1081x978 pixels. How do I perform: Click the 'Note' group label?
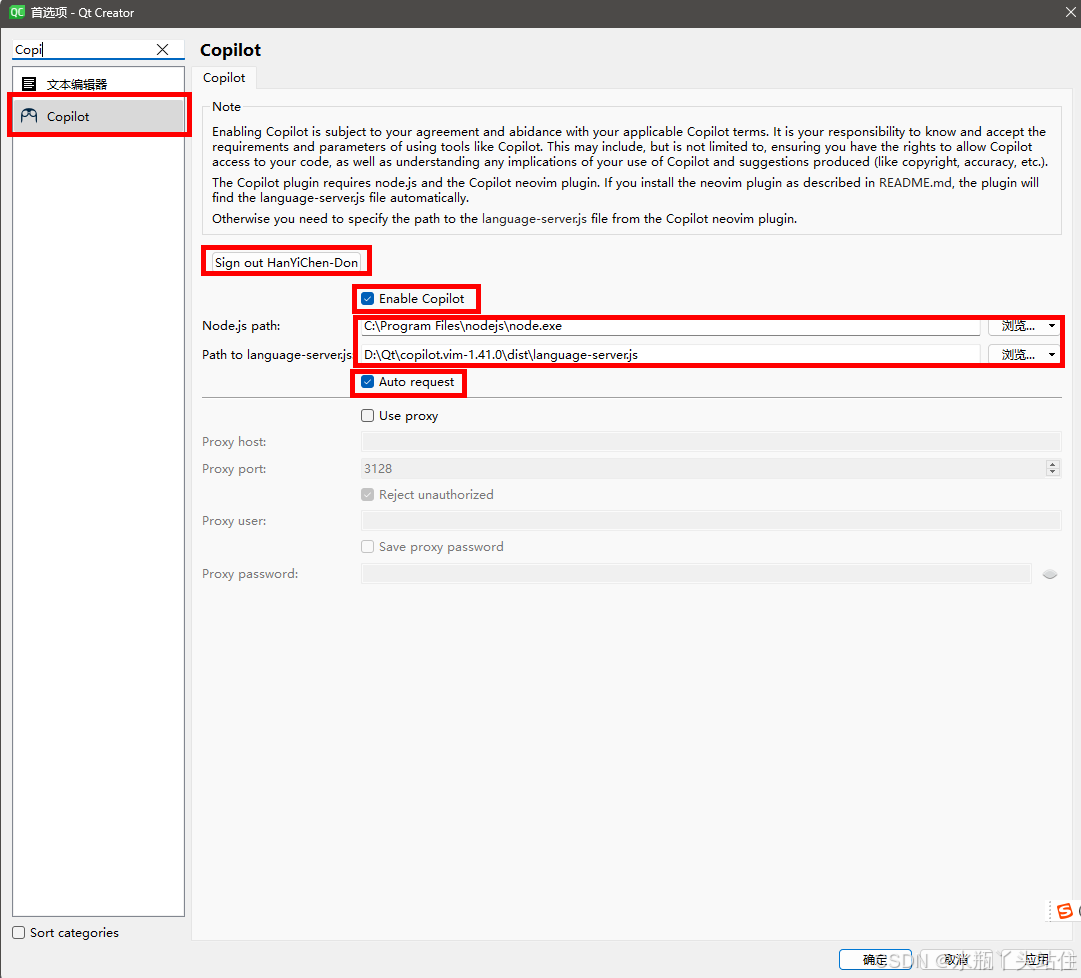tap(226, 107)
